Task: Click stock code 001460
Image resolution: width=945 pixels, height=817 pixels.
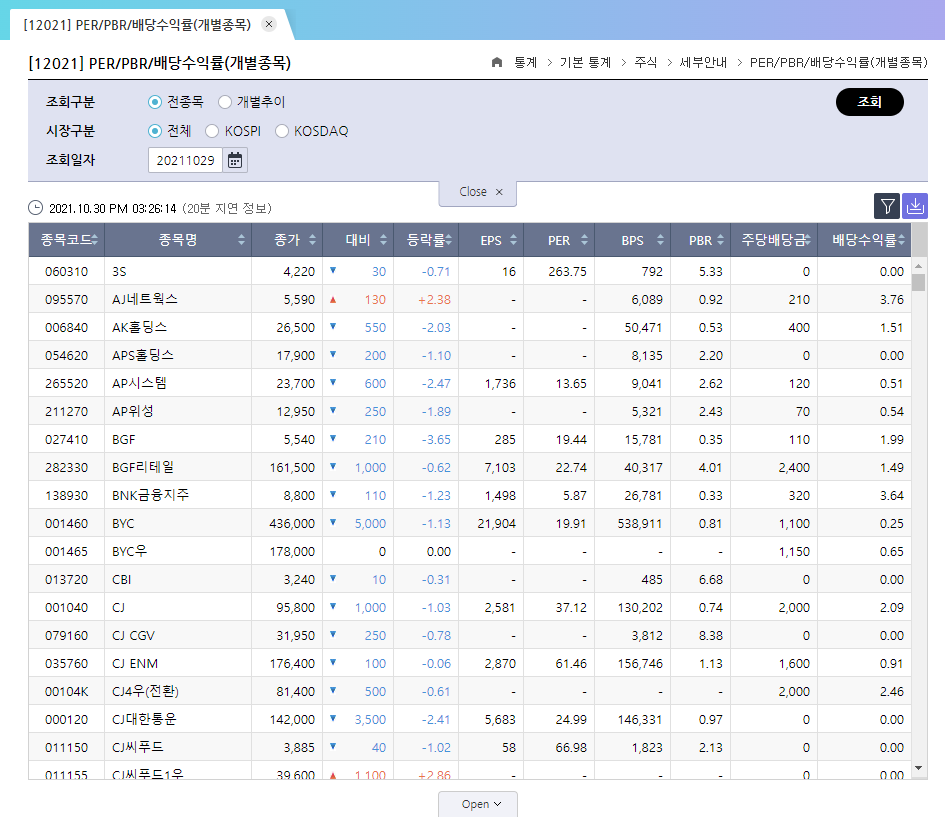Action: tap(66, 524)
